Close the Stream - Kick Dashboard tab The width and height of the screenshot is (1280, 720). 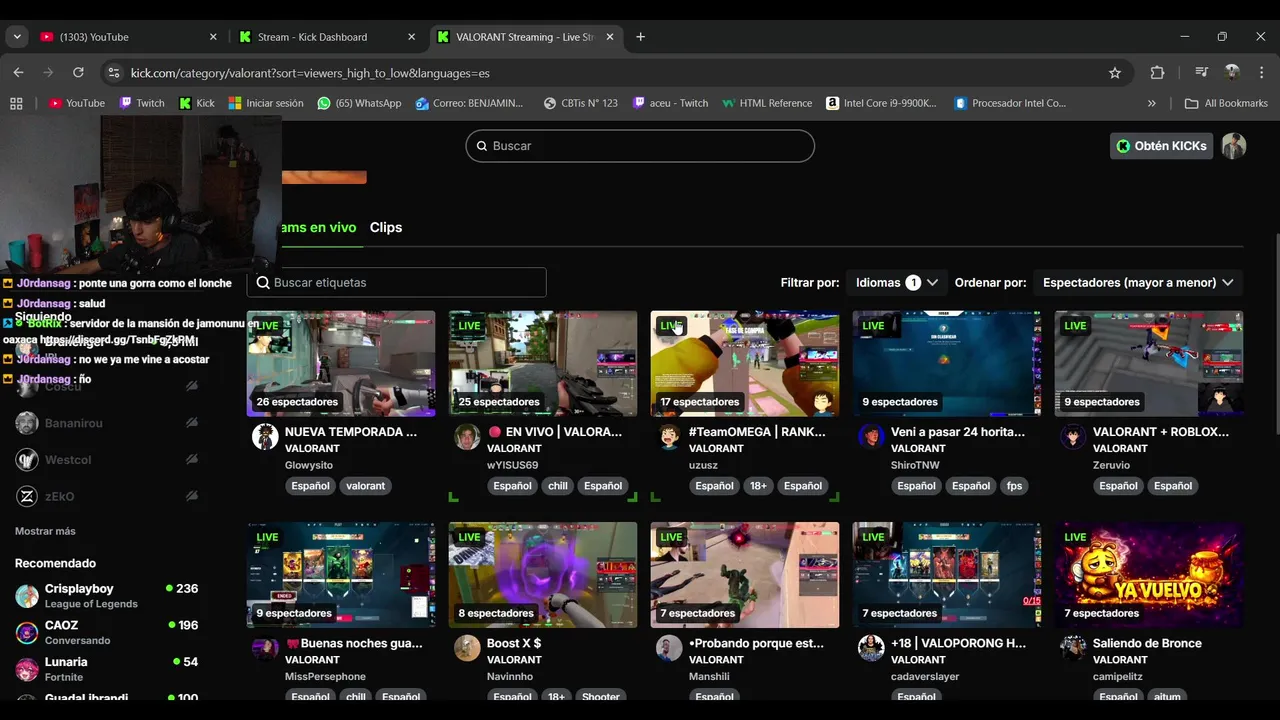411,37
